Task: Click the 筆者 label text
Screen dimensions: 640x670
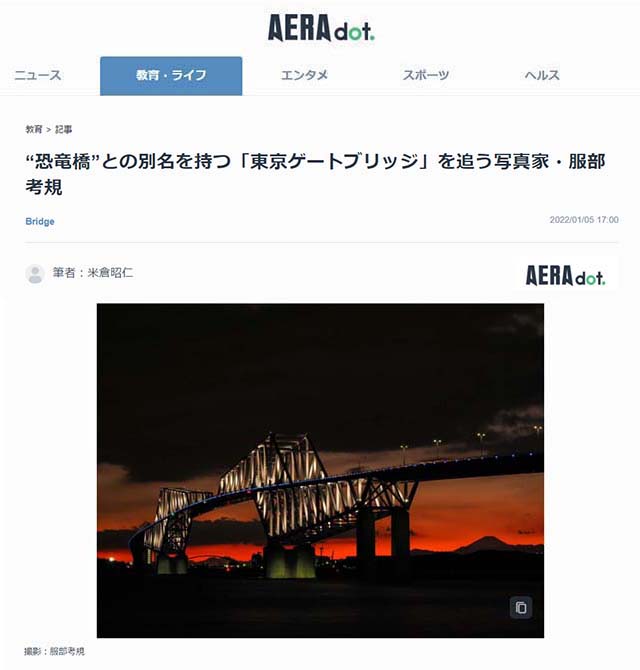Action: pyautogui.click(x=64, y=273)
